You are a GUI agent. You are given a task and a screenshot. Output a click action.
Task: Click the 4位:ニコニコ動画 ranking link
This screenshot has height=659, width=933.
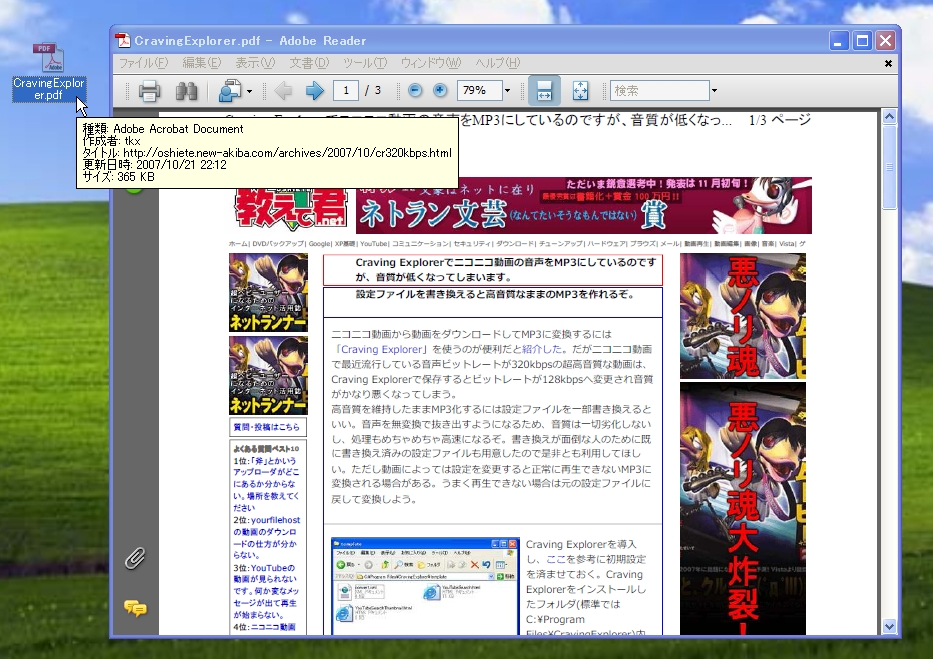264,627
